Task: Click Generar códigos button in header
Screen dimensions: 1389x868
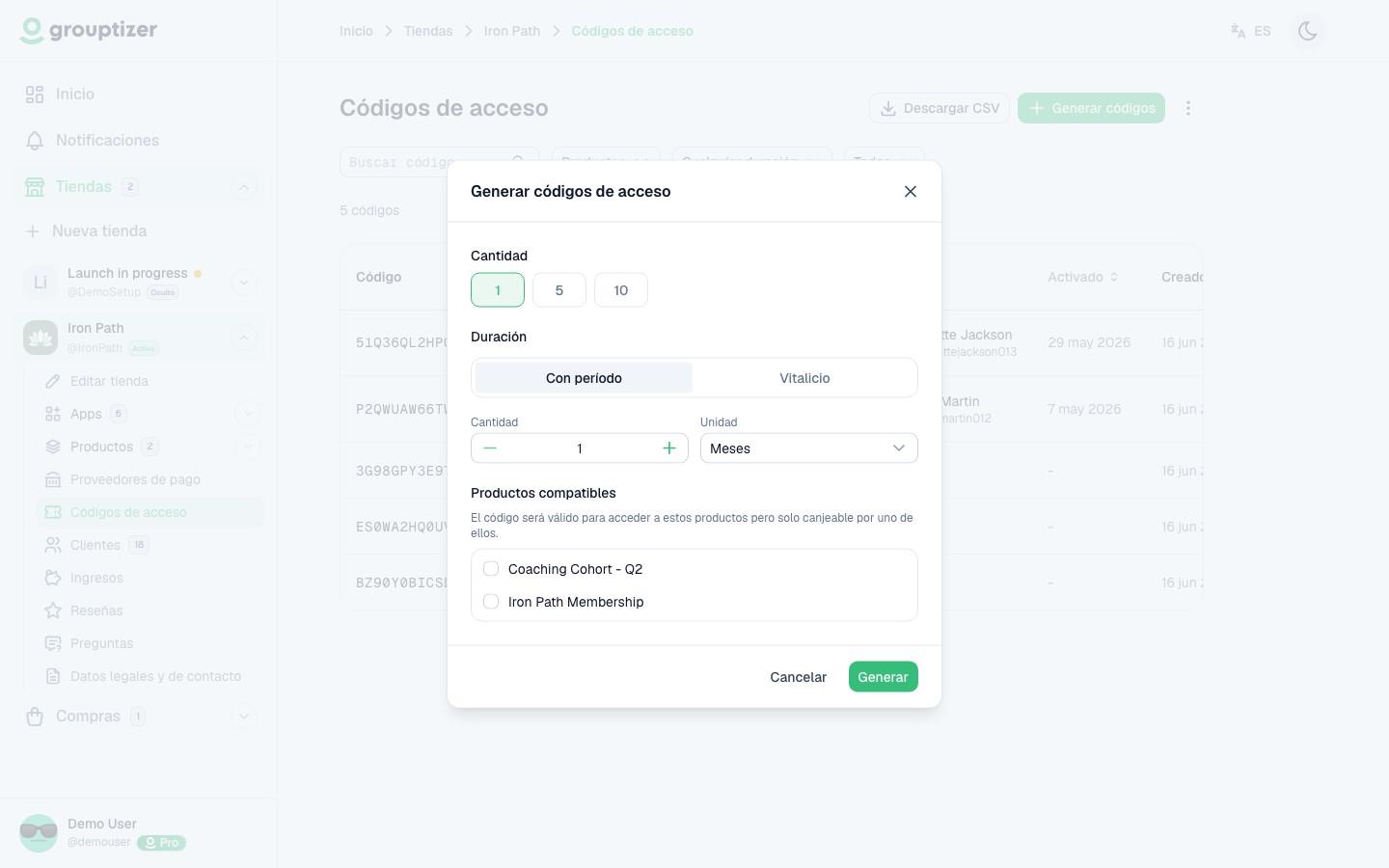Action: 1091,108
